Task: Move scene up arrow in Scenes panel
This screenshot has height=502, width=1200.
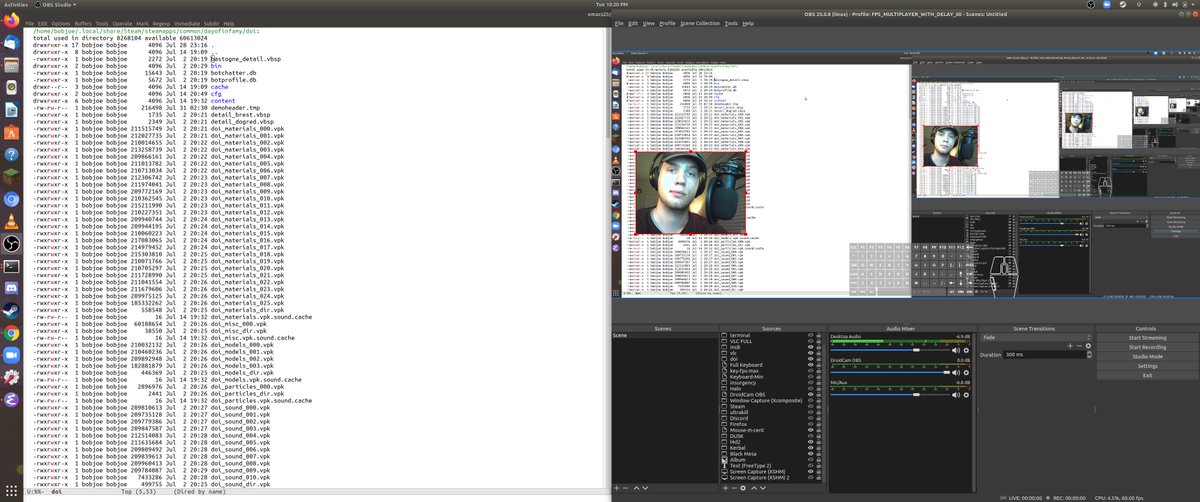Action: [x=636, y=488]
